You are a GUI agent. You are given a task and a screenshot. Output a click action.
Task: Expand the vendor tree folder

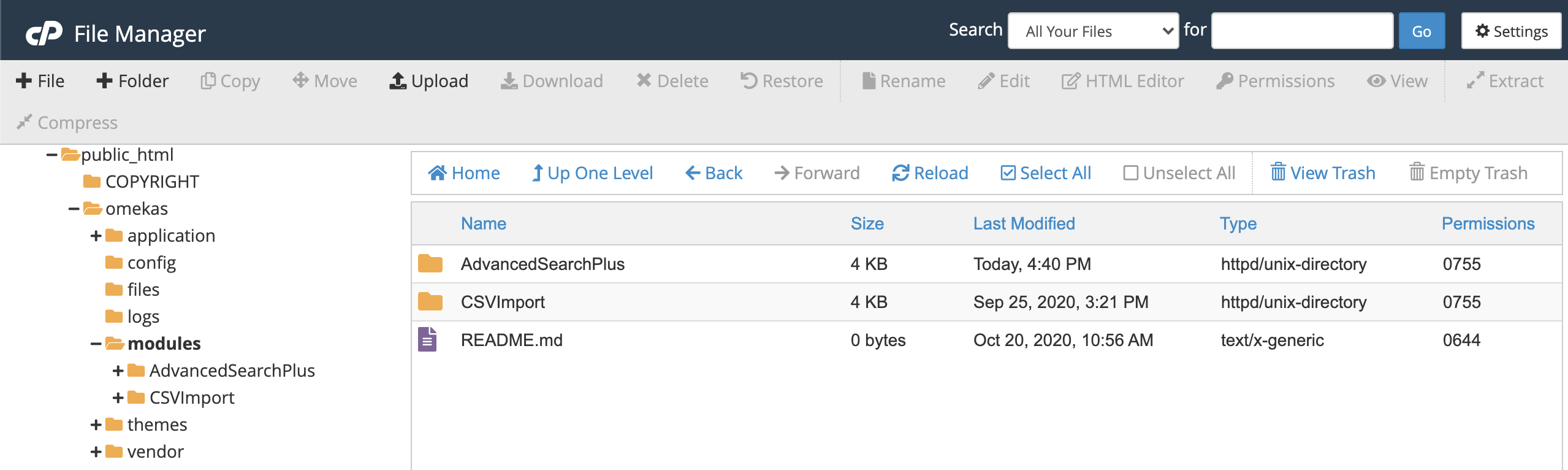(96, 452)
